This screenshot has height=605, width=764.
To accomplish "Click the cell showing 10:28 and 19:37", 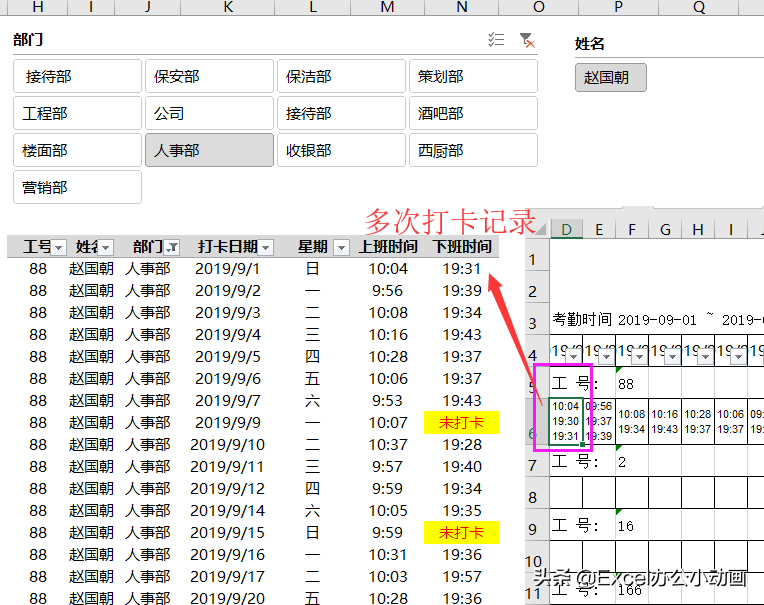I will tap(698, 421).
